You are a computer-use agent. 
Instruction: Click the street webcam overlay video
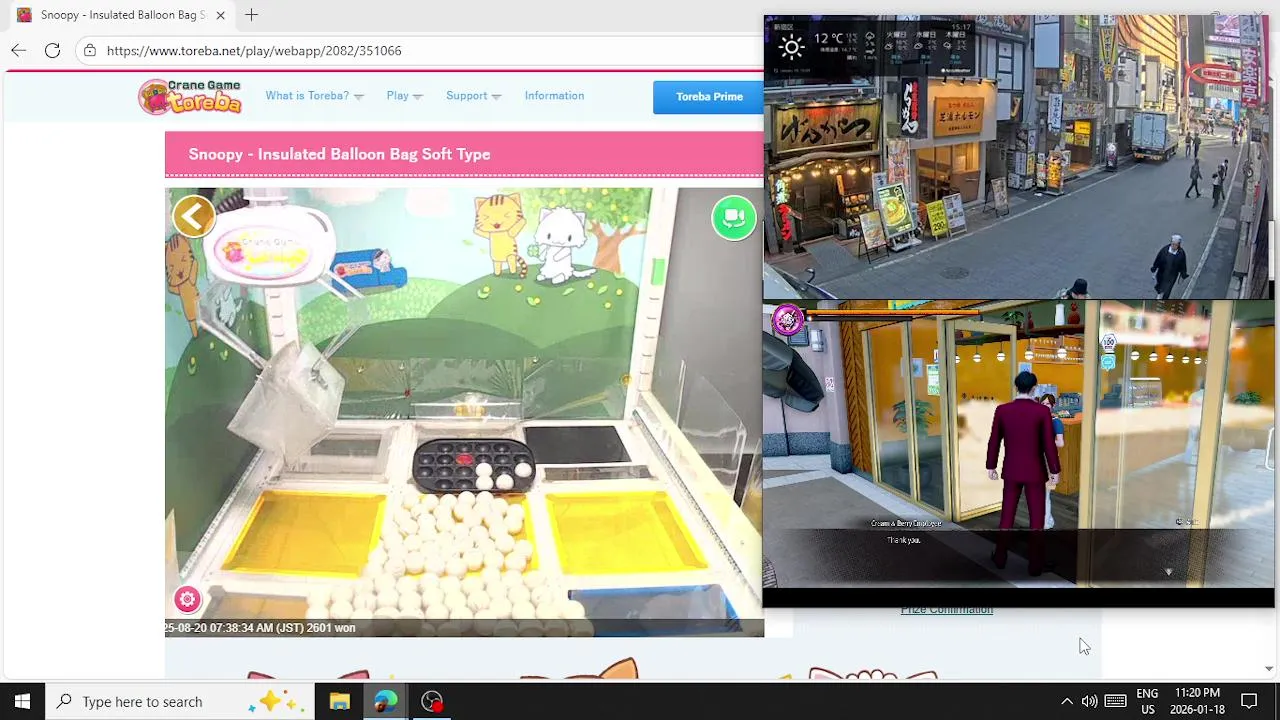(x=1018, y=157)
